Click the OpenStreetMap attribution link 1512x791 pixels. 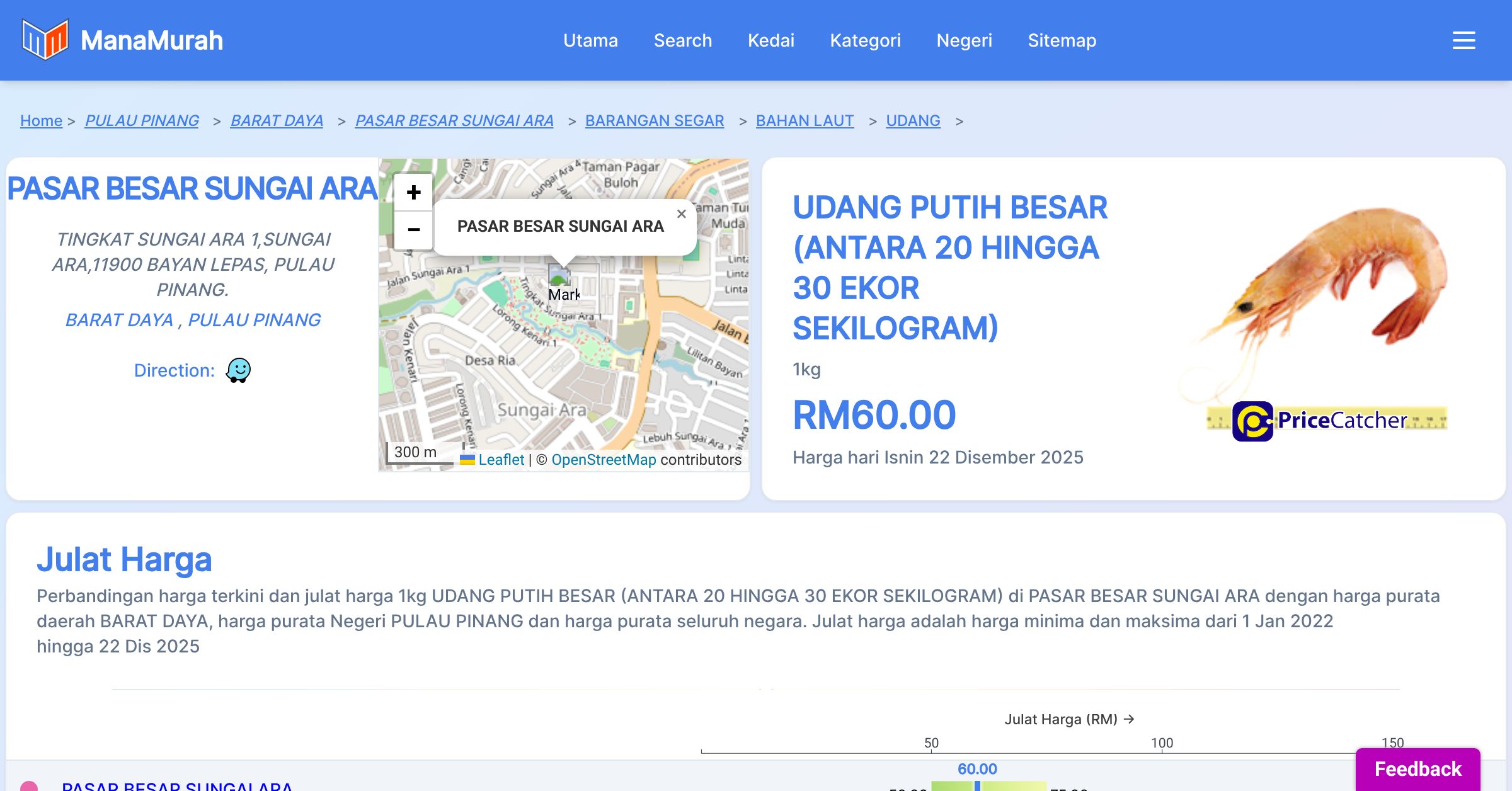pos(604,460)
